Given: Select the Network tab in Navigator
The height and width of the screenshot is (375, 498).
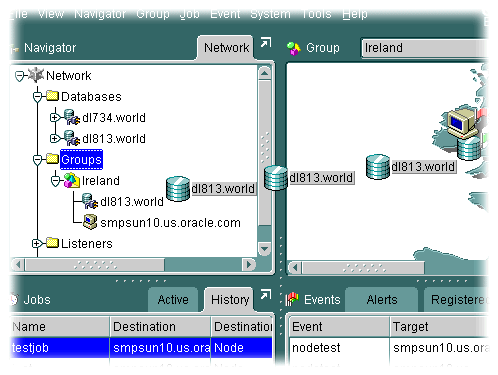Looking at the screenshot, I should [226, 48].
